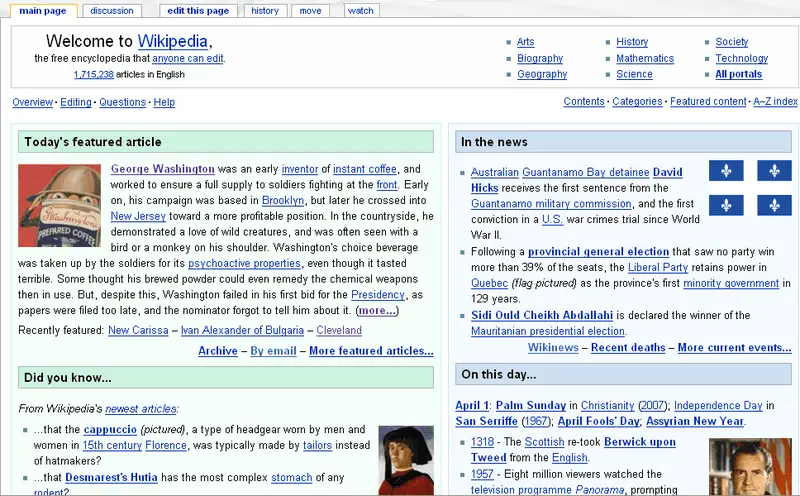Image resolution: width=800 pixels, height=496 pixels.
Task: Open the April 1 date link
Action: tap(472, 406)
